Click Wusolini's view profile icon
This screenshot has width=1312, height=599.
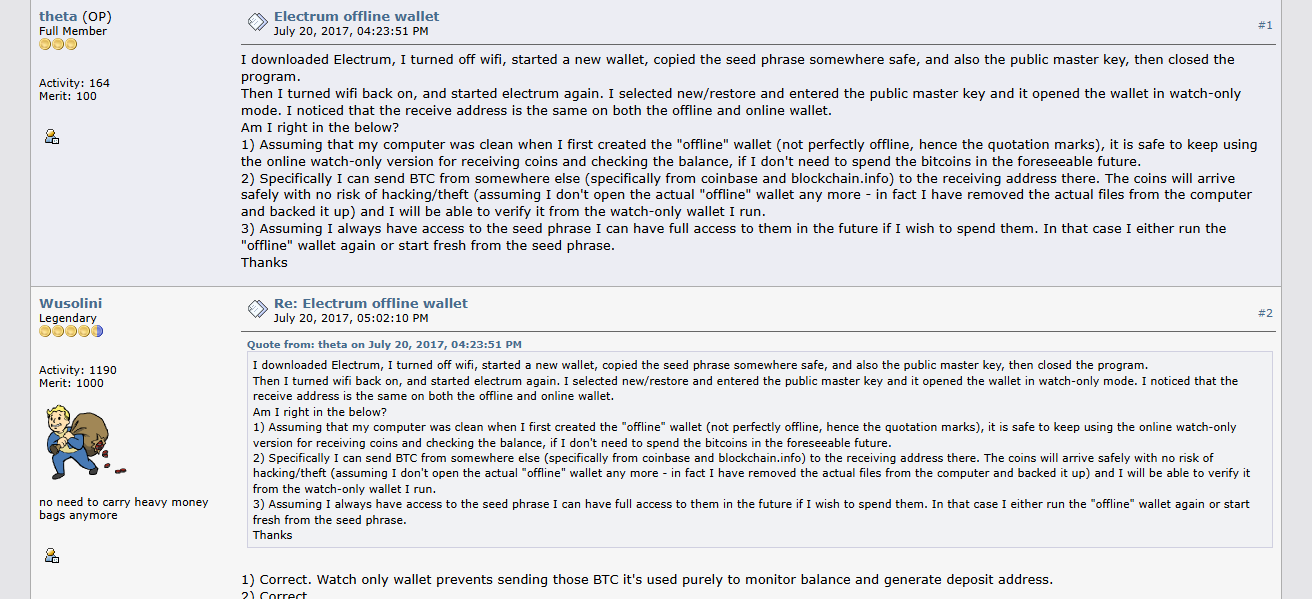(52, 554)
